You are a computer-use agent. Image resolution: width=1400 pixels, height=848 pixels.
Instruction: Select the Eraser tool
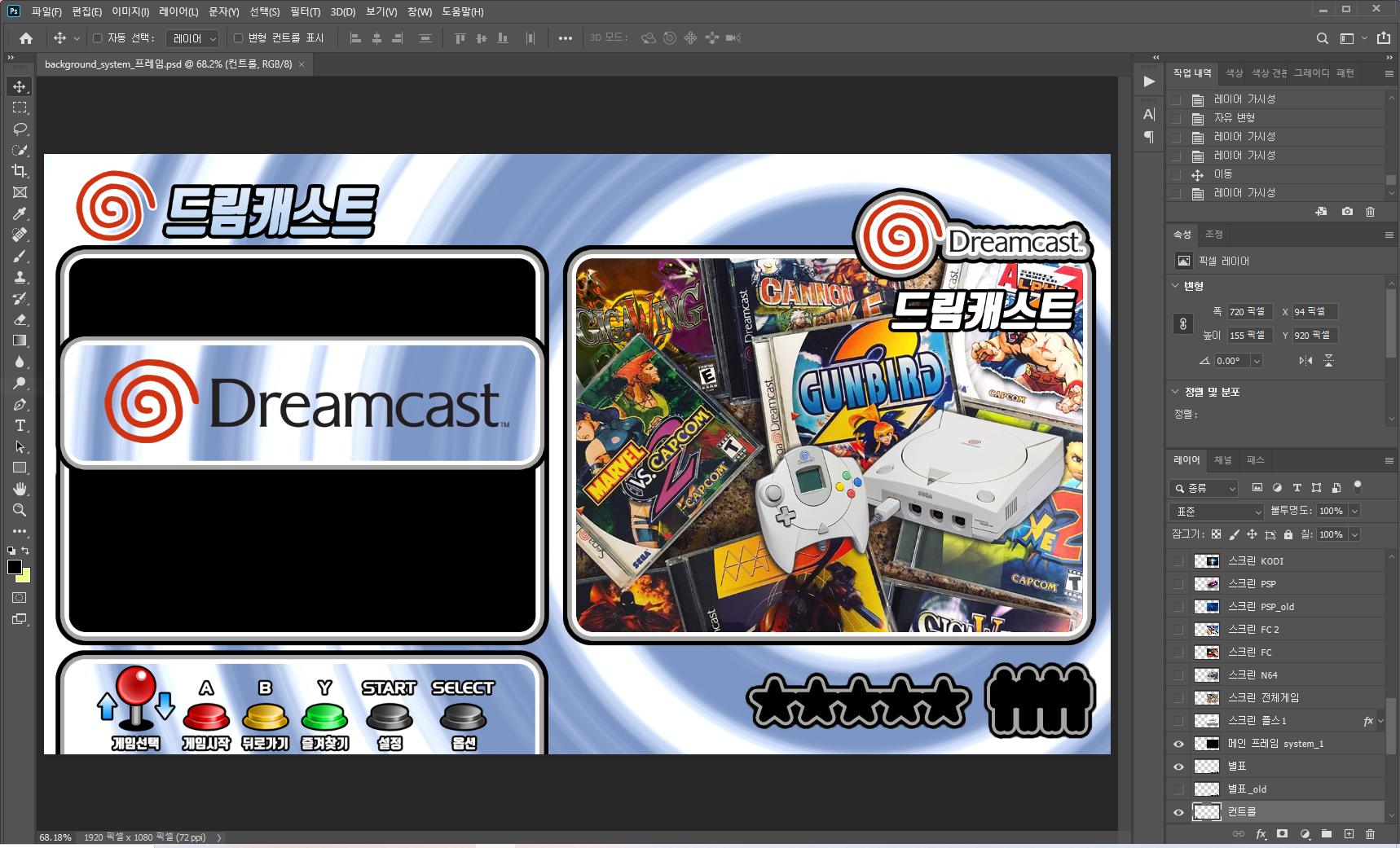[x=20, y=319]
